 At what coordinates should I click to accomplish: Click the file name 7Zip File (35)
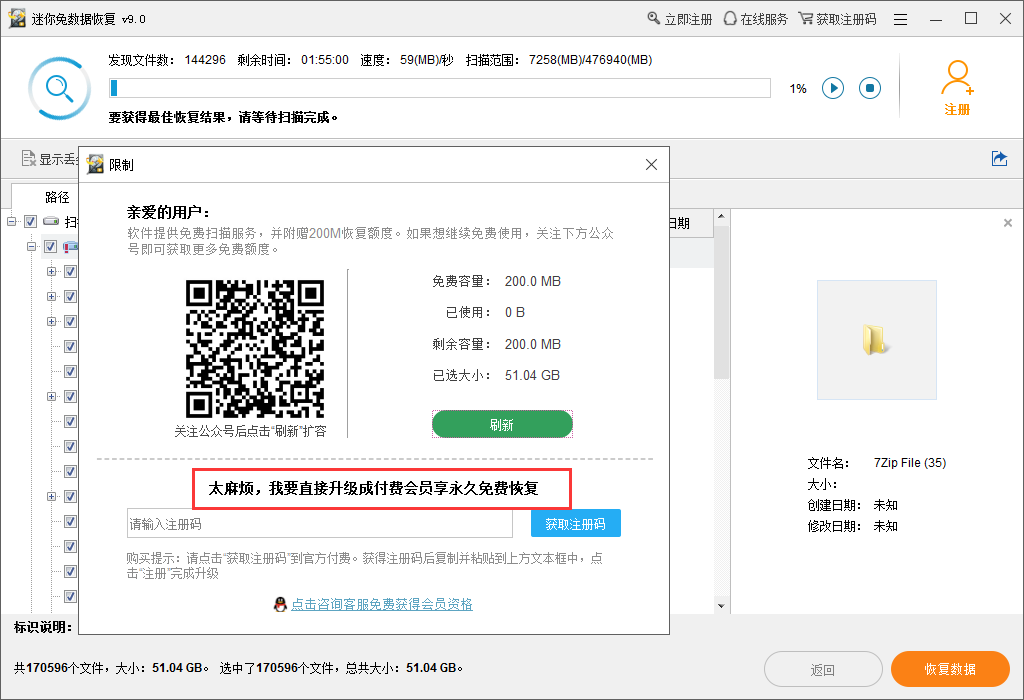click(910, 463)
